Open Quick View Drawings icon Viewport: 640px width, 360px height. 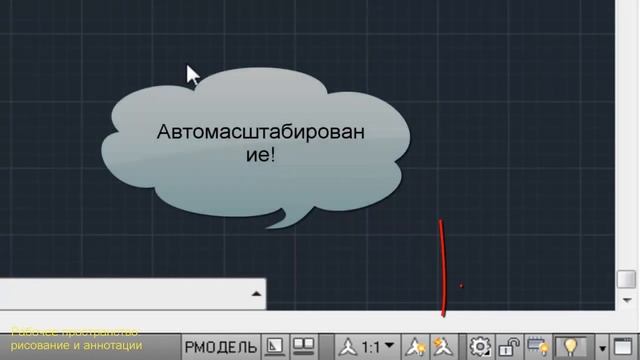(304, 347)
